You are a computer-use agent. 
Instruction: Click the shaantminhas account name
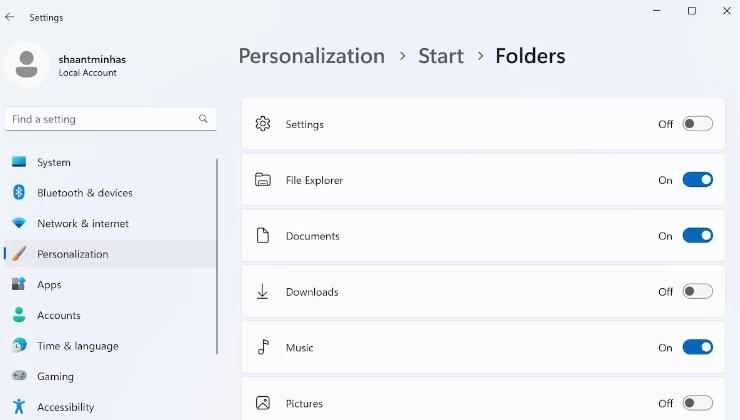pos(92,59)
